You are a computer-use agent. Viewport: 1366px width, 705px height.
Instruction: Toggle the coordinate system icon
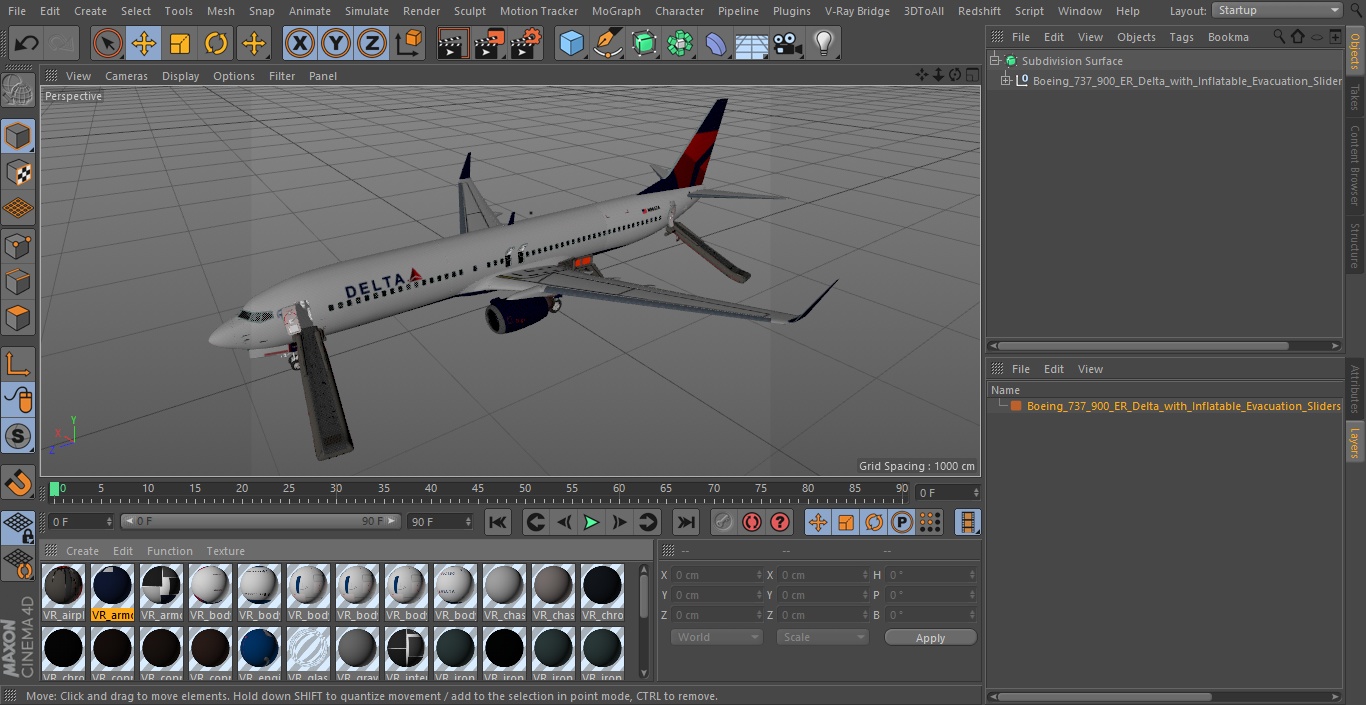[409, 43]
